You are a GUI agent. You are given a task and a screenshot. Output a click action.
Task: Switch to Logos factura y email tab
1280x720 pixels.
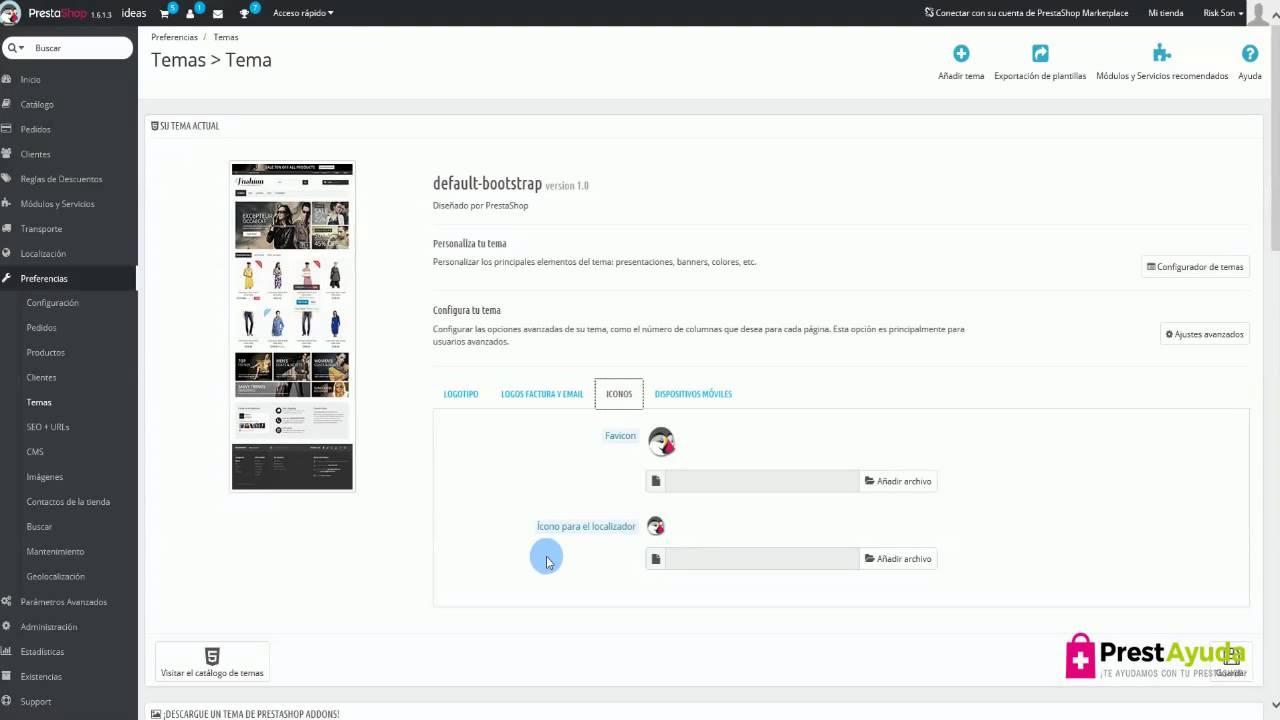[x=542, y=394]
